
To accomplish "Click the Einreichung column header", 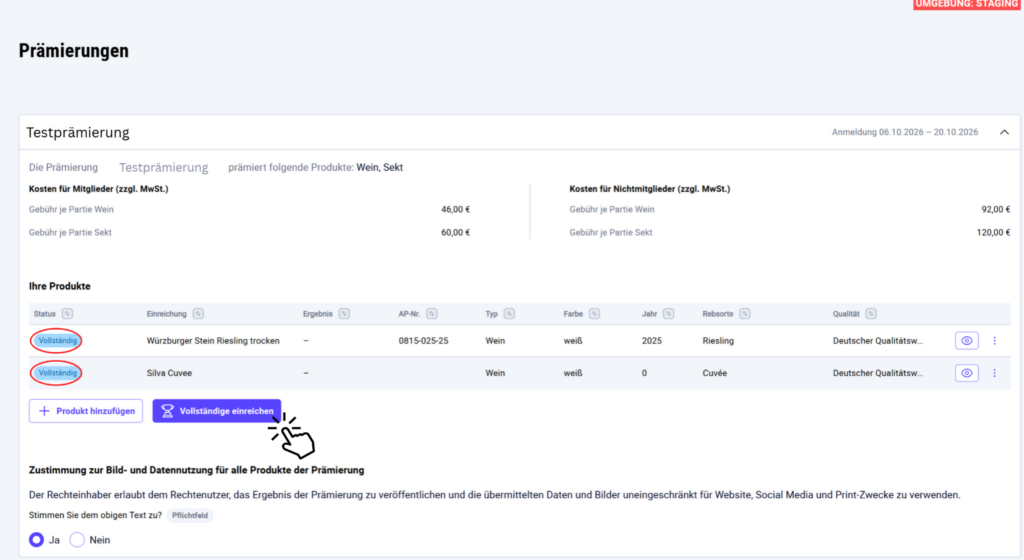I will coord(167,314).
